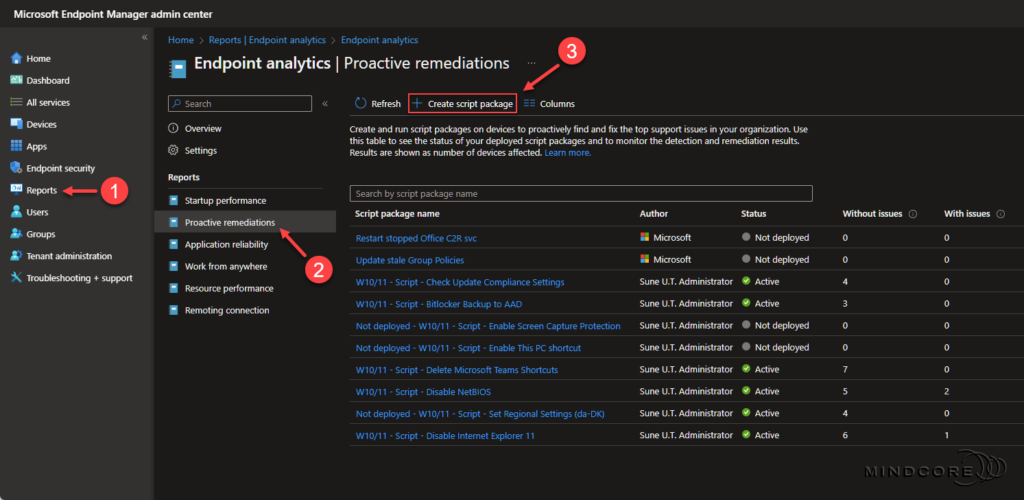This screenshot has height=500, width=1024.
Task: Open Delete Microsoft Teams Shortcuts script
Action: pos(456,369)
